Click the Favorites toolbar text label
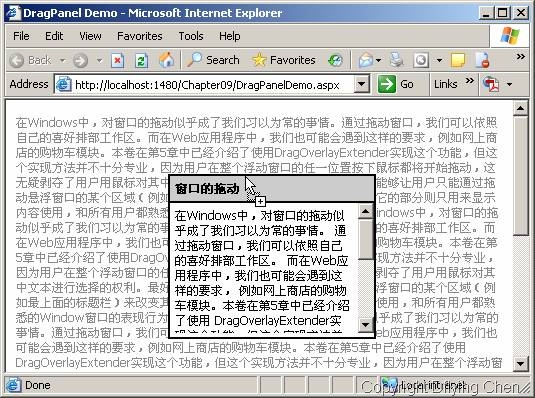The width and height of the screenshot is (535, 398). click(292, 60)
